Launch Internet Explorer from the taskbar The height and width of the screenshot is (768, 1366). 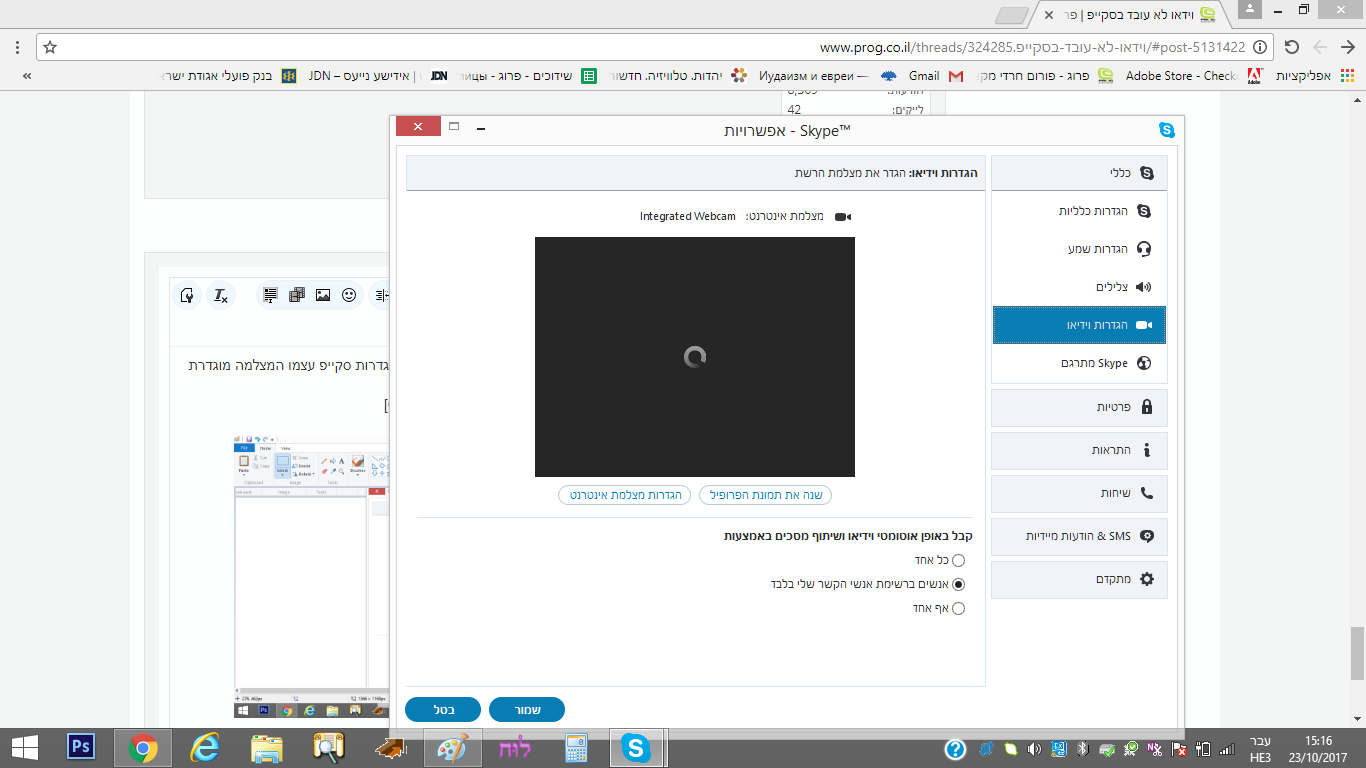(205, 747)
